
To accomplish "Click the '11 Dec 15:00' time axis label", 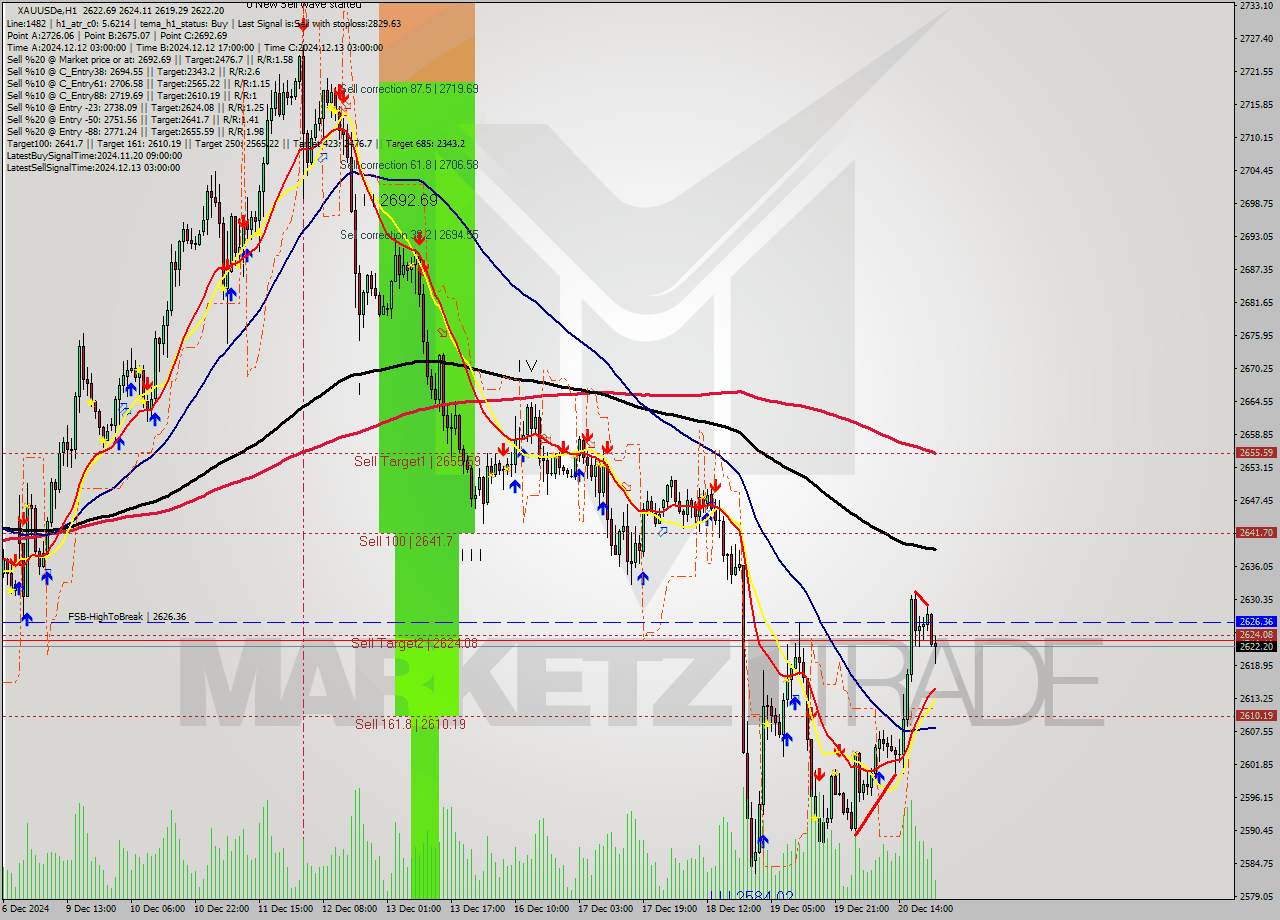I will [286, 909].
